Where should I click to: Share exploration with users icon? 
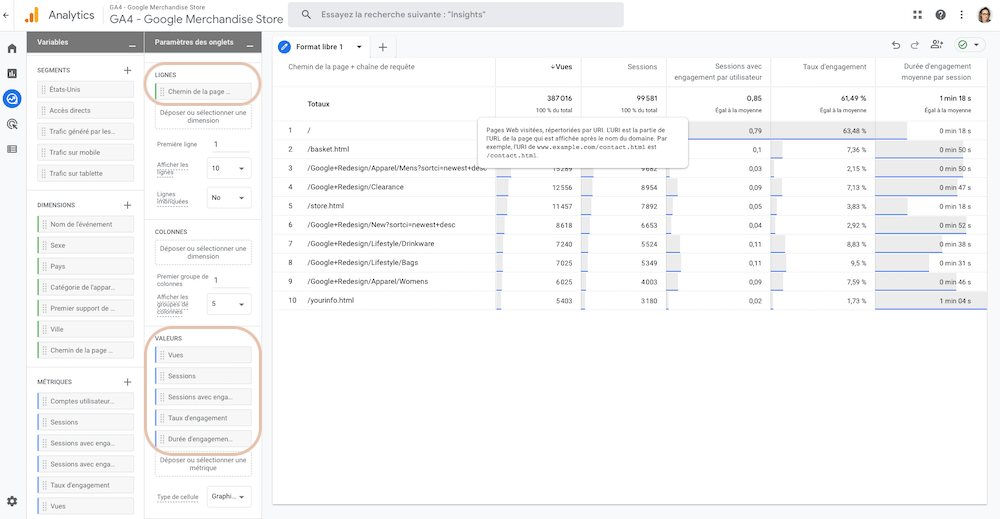[936, 45]
